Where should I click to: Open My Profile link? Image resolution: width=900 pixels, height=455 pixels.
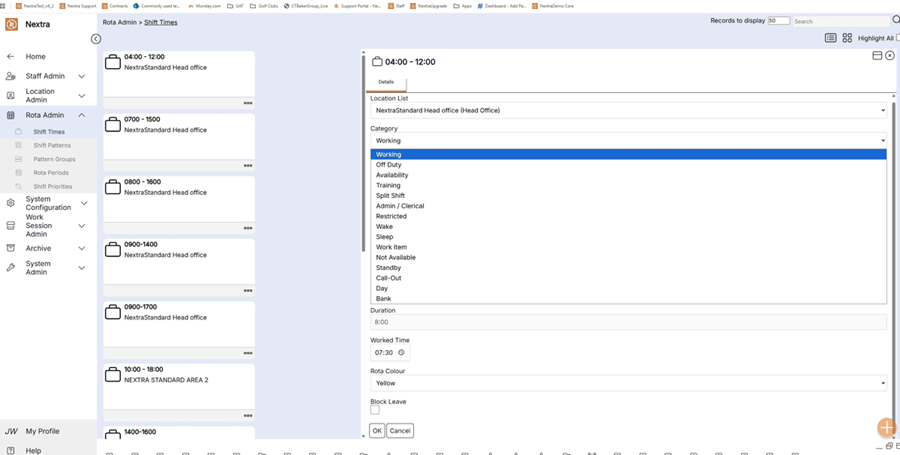[42, 431]
